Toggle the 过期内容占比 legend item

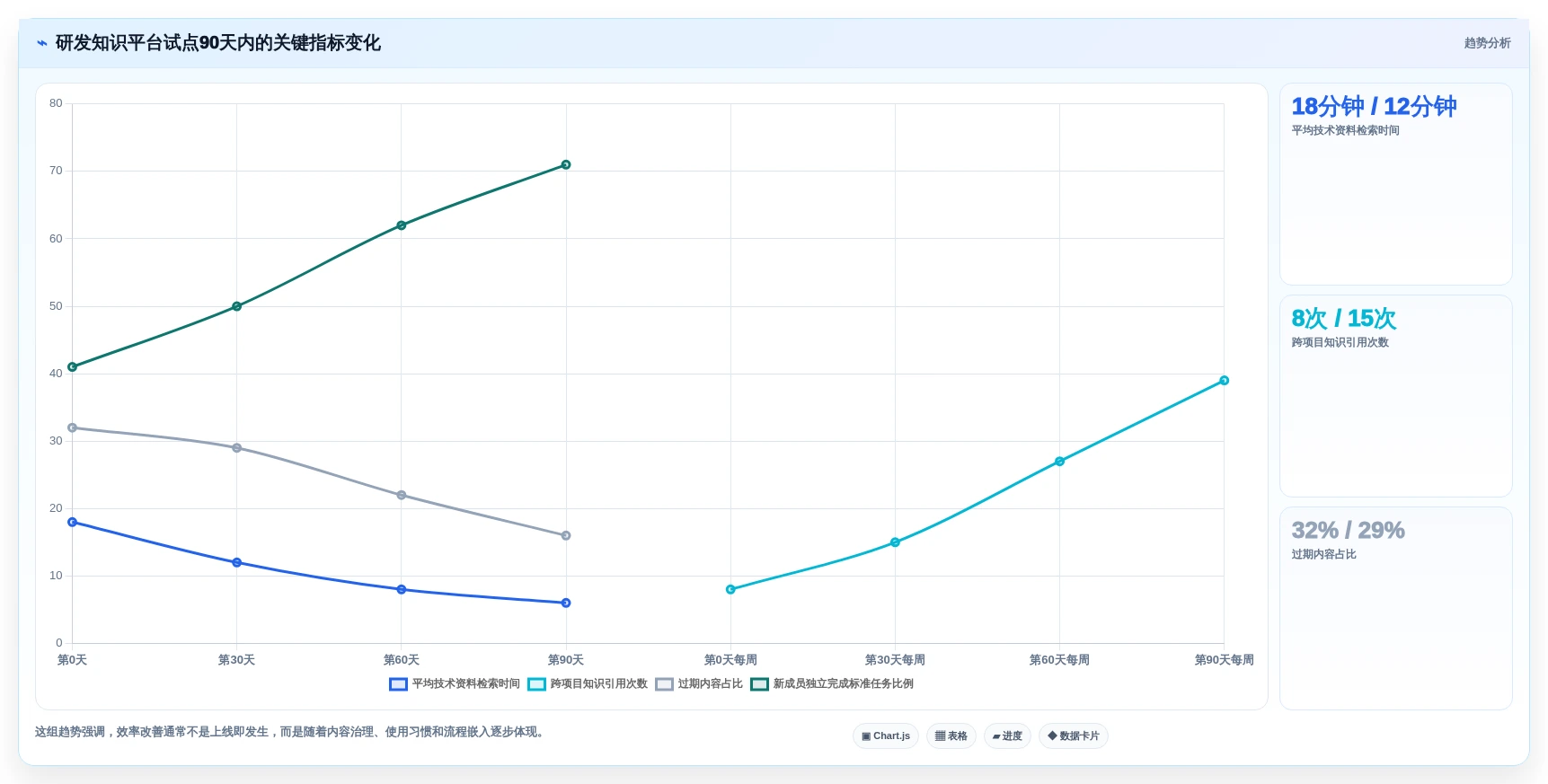tap(699, 684)
